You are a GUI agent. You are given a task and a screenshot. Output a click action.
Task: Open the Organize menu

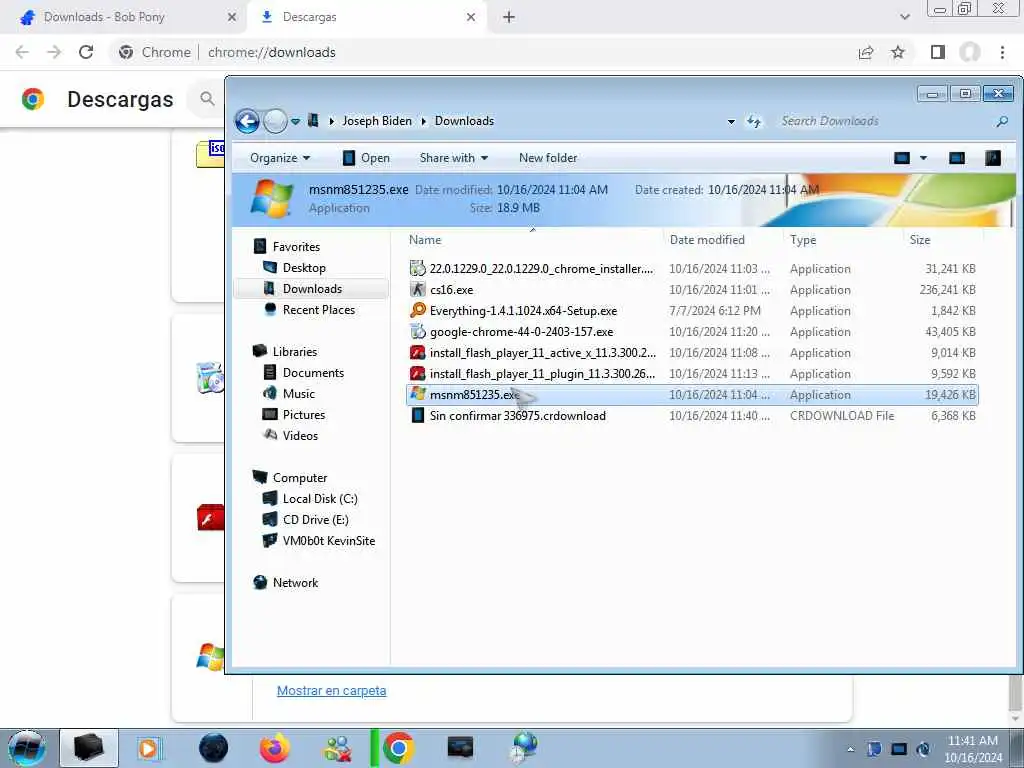click(x=280, y=158)
